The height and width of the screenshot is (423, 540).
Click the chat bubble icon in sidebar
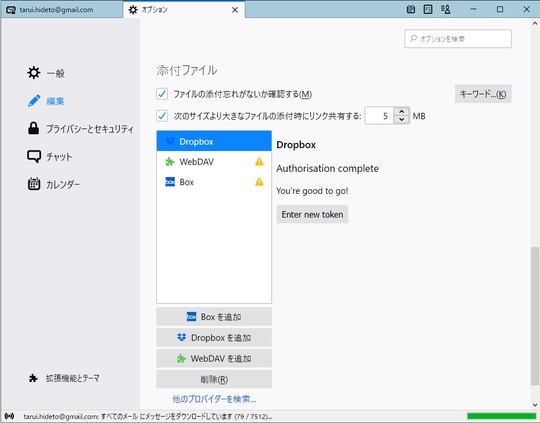coord(34,156)
